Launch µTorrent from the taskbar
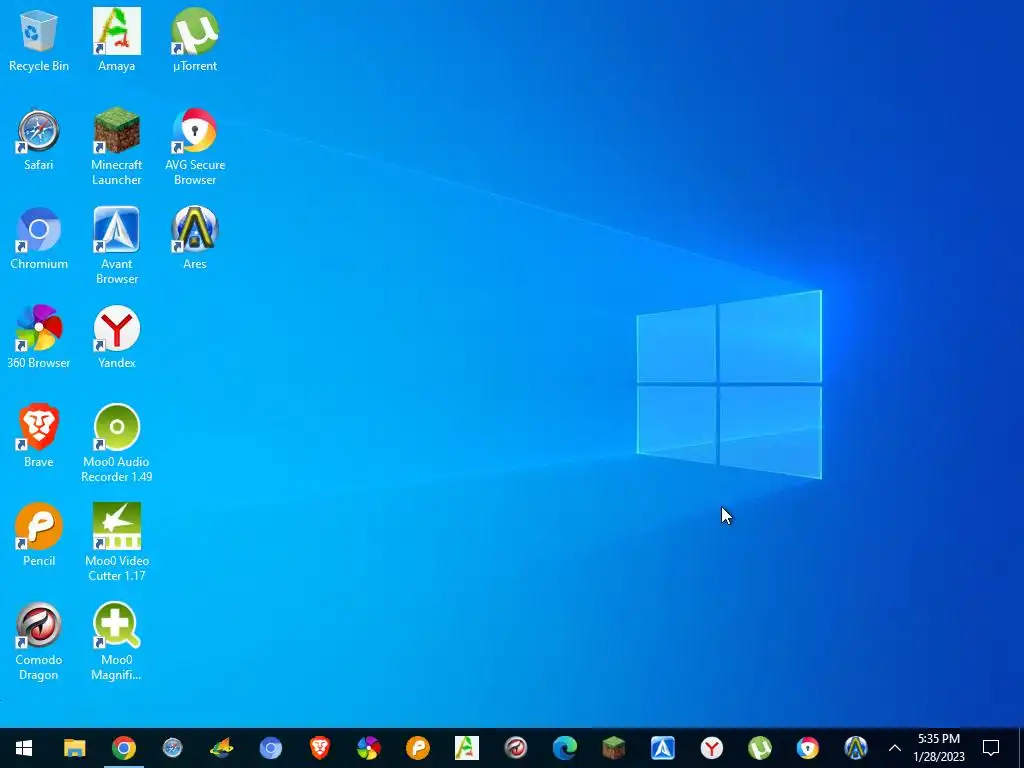This screenshot has height=768, width=1024. tap(760, 748)
